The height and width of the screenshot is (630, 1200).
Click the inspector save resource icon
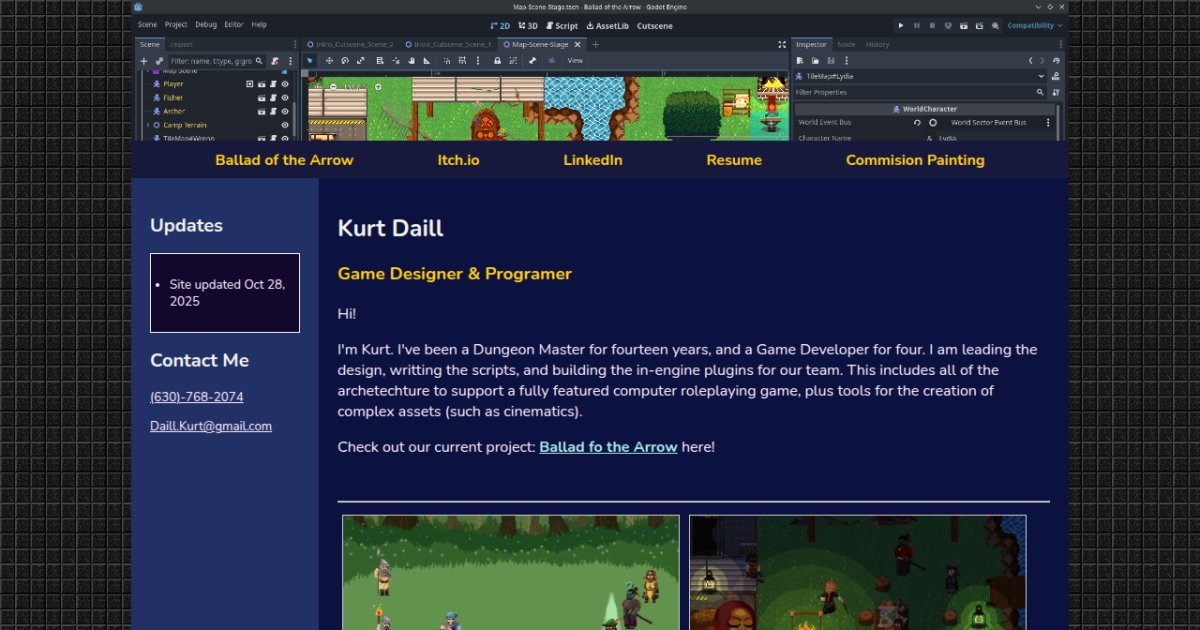pyautogui.click(x=829, y=61)
